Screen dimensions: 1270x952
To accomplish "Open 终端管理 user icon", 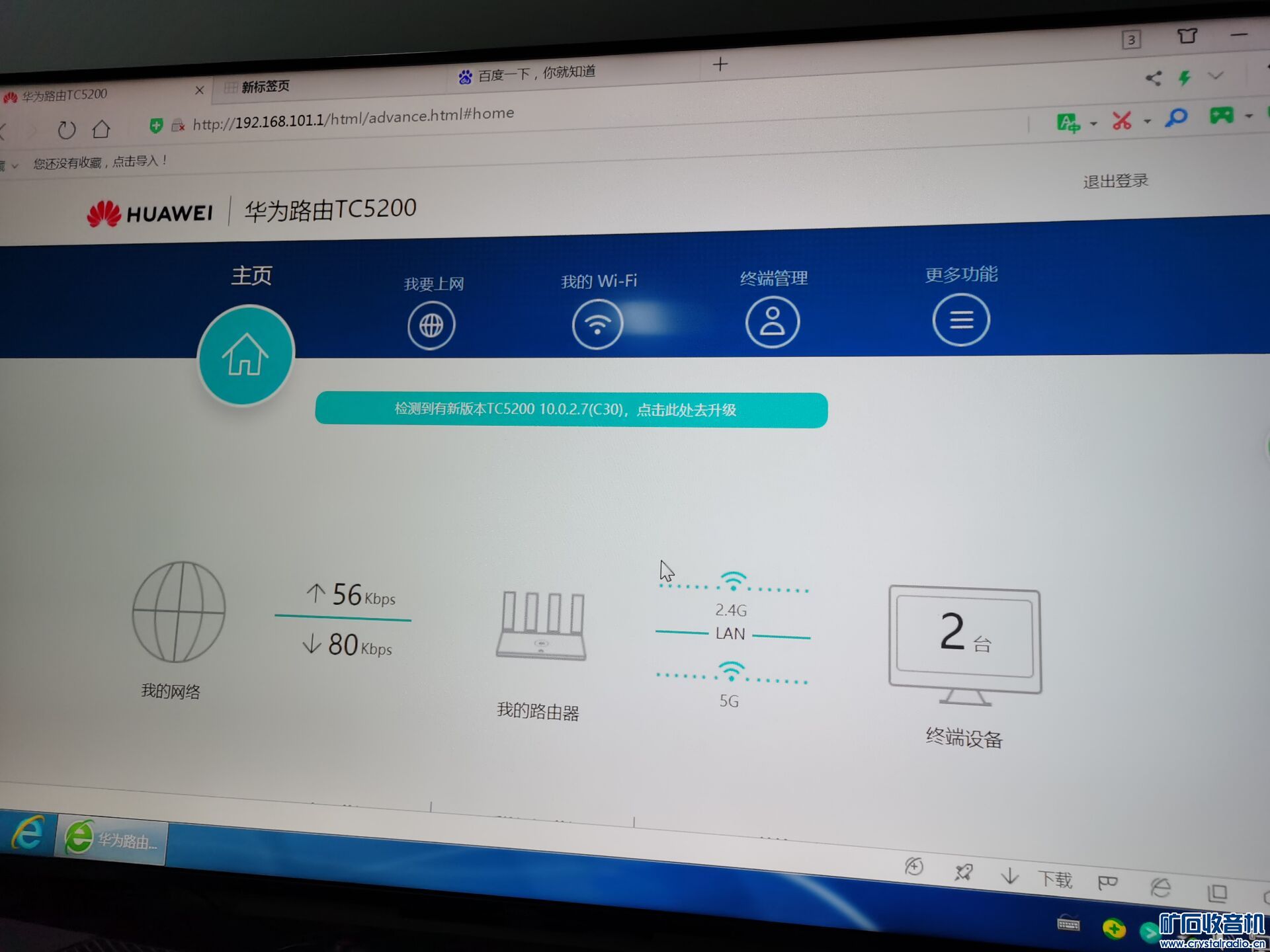I will (772, 322).
